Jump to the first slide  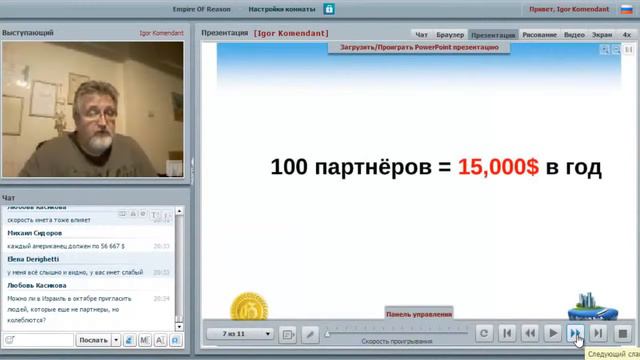point(507,333)
